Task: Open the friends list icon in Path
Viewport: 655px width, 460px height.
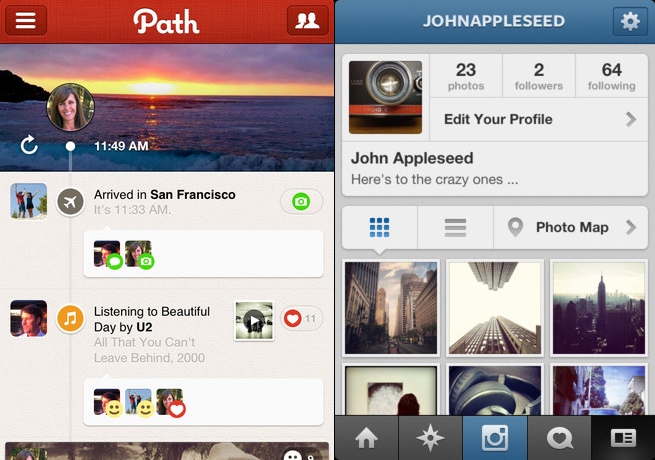Action: coord(307,20)
